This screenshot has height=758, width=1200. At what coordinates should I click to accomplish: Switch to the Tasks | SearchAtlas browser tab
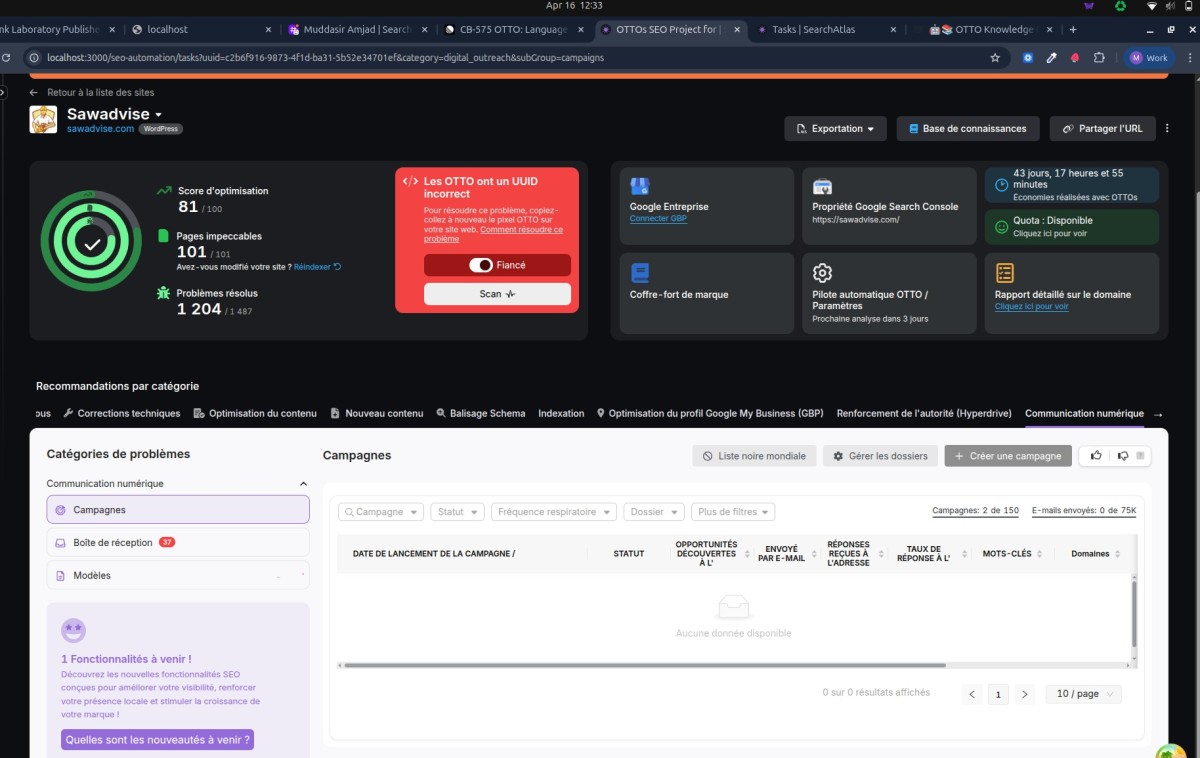(x=825, y=30)
